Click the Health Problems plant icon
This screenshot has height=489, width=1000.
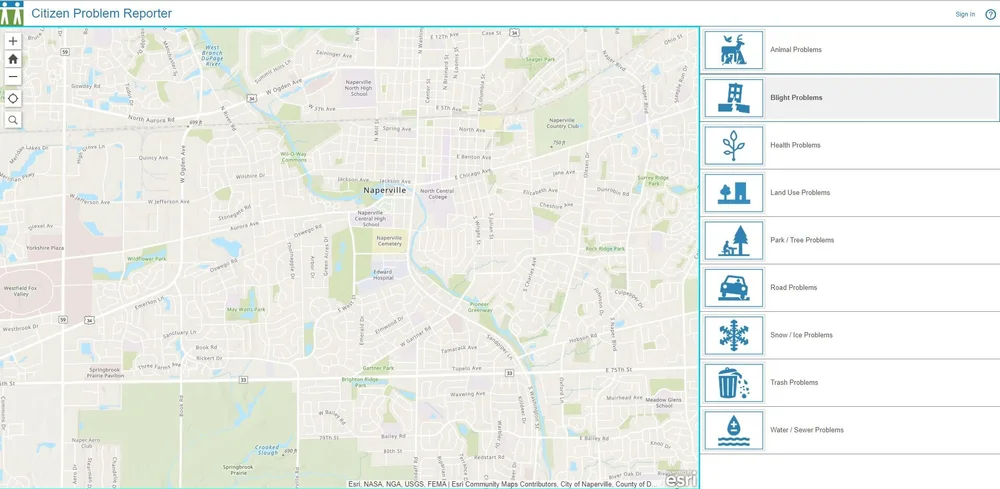(x=733, y=145)
